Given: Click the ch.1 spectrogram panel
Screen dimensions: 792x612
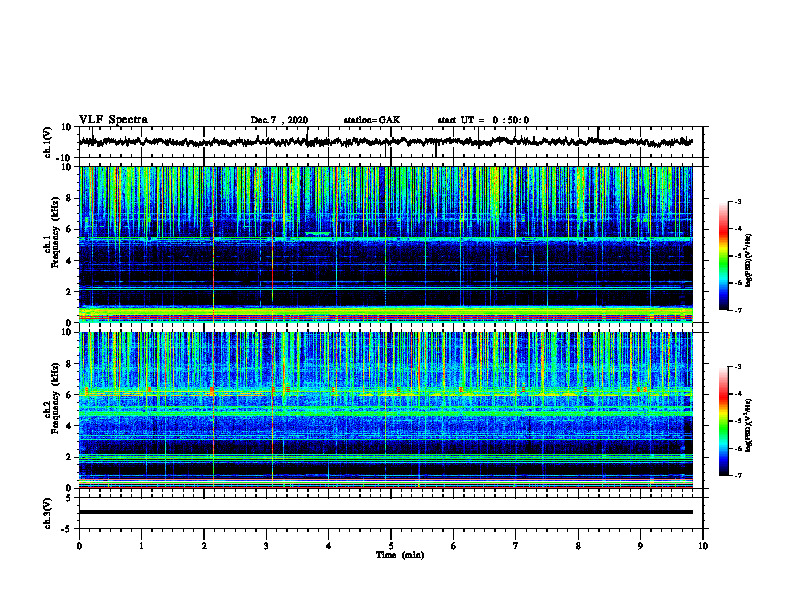Looking at the screenshot, I should point(386,244).
